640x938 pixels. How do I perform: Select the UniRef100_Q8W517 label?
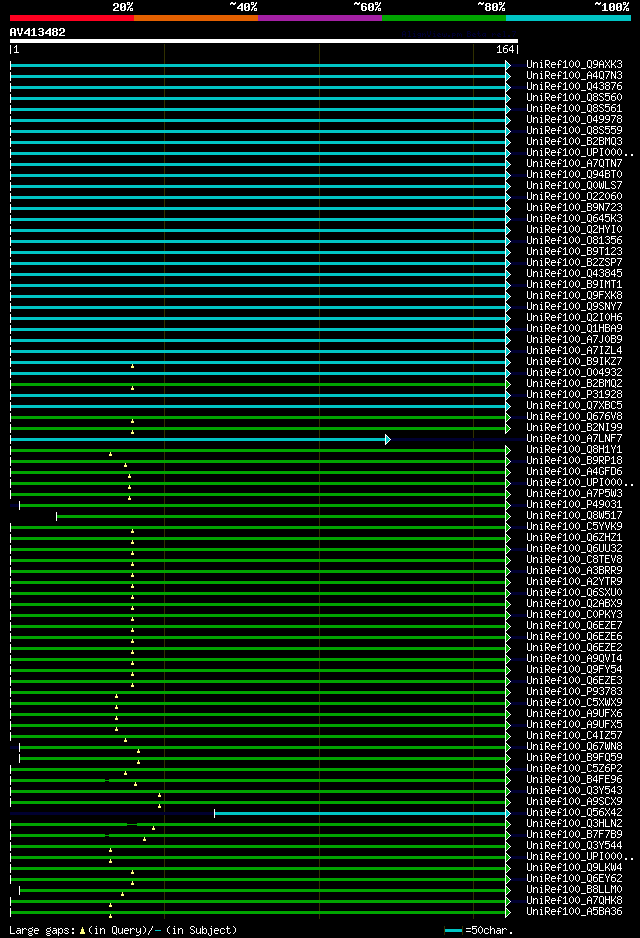point(574,515)
